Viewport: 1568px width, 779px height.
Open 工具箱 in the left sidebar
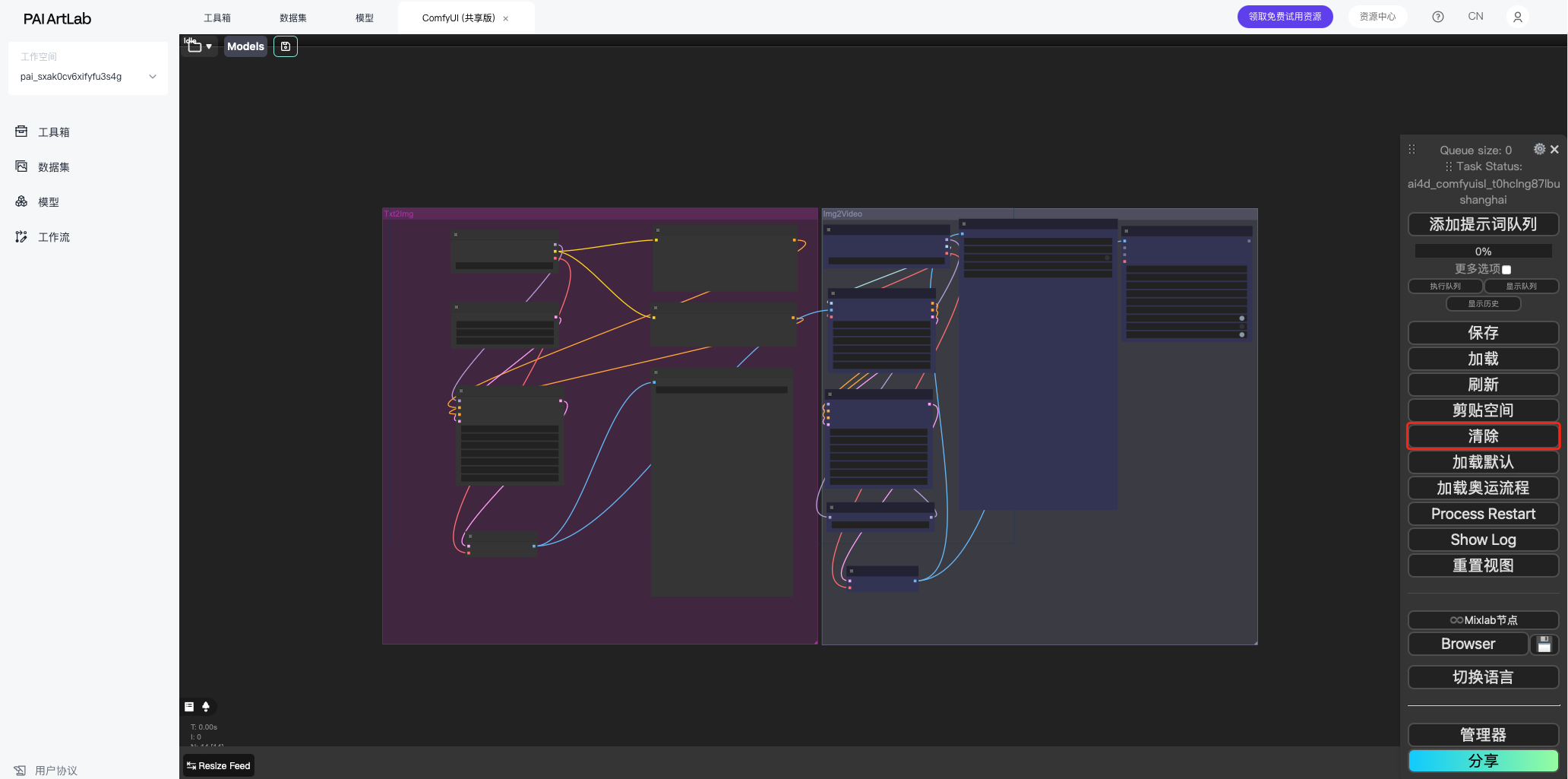point(54,132)
